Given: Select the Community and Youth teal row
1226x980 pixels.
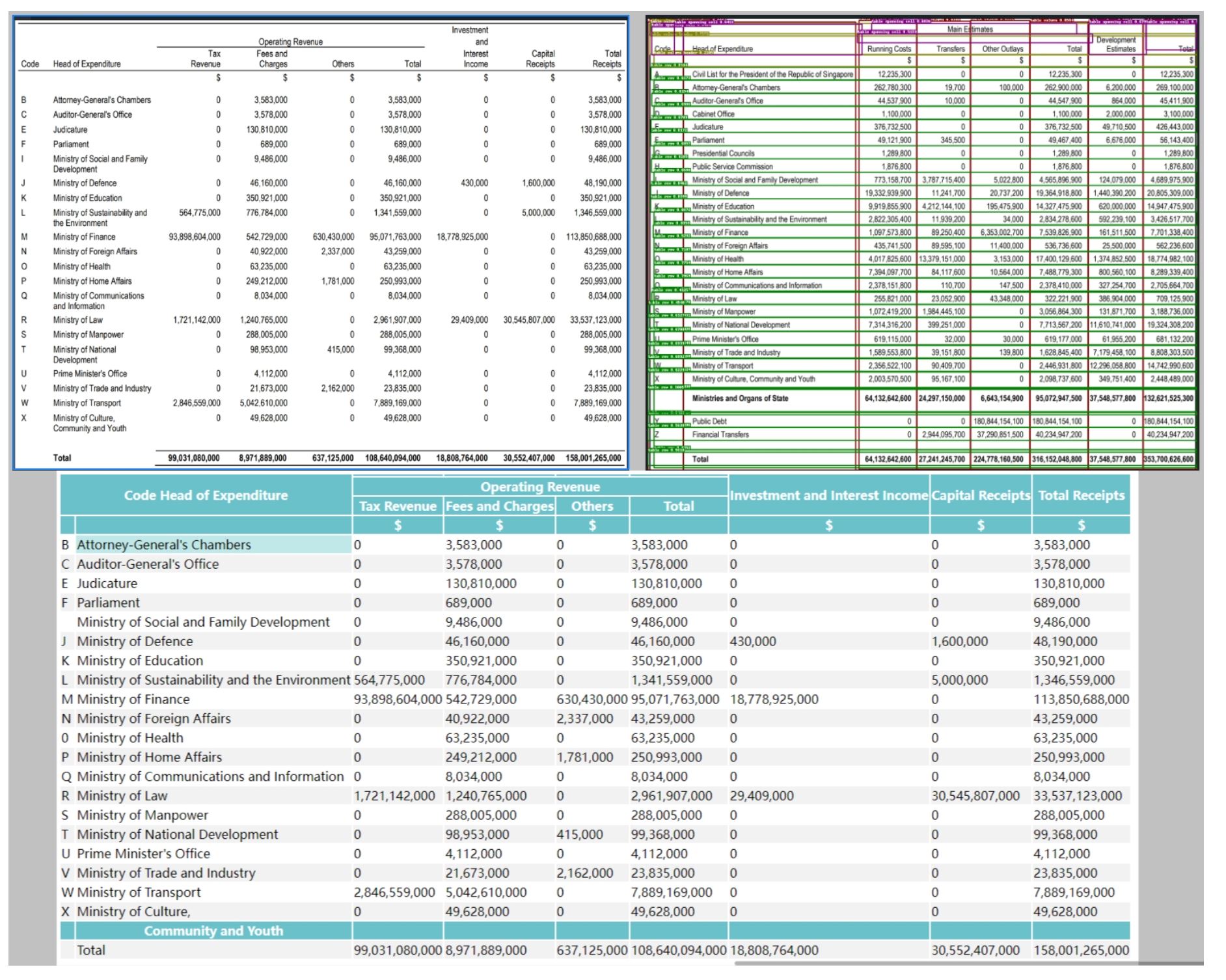Looking at the screenshot, I should click(x=213, y=931).
